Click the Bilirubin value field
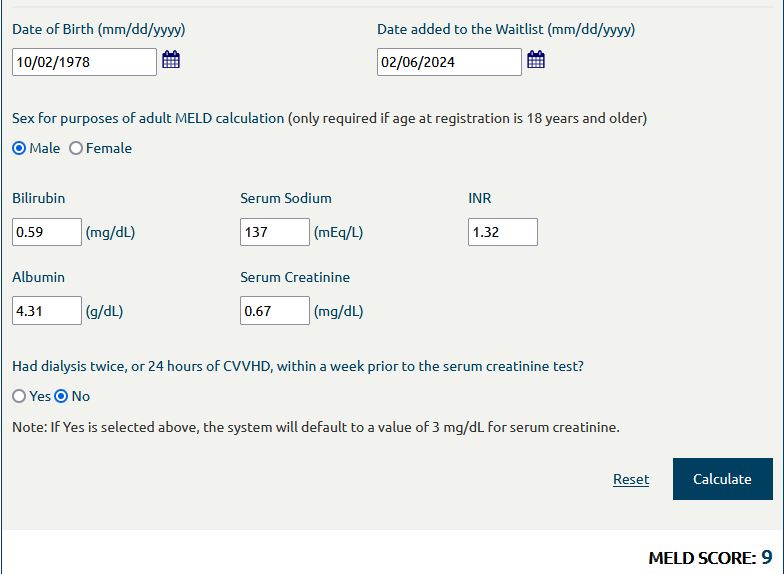Screen dimensions: 784x574 click(x=47, y=232)
